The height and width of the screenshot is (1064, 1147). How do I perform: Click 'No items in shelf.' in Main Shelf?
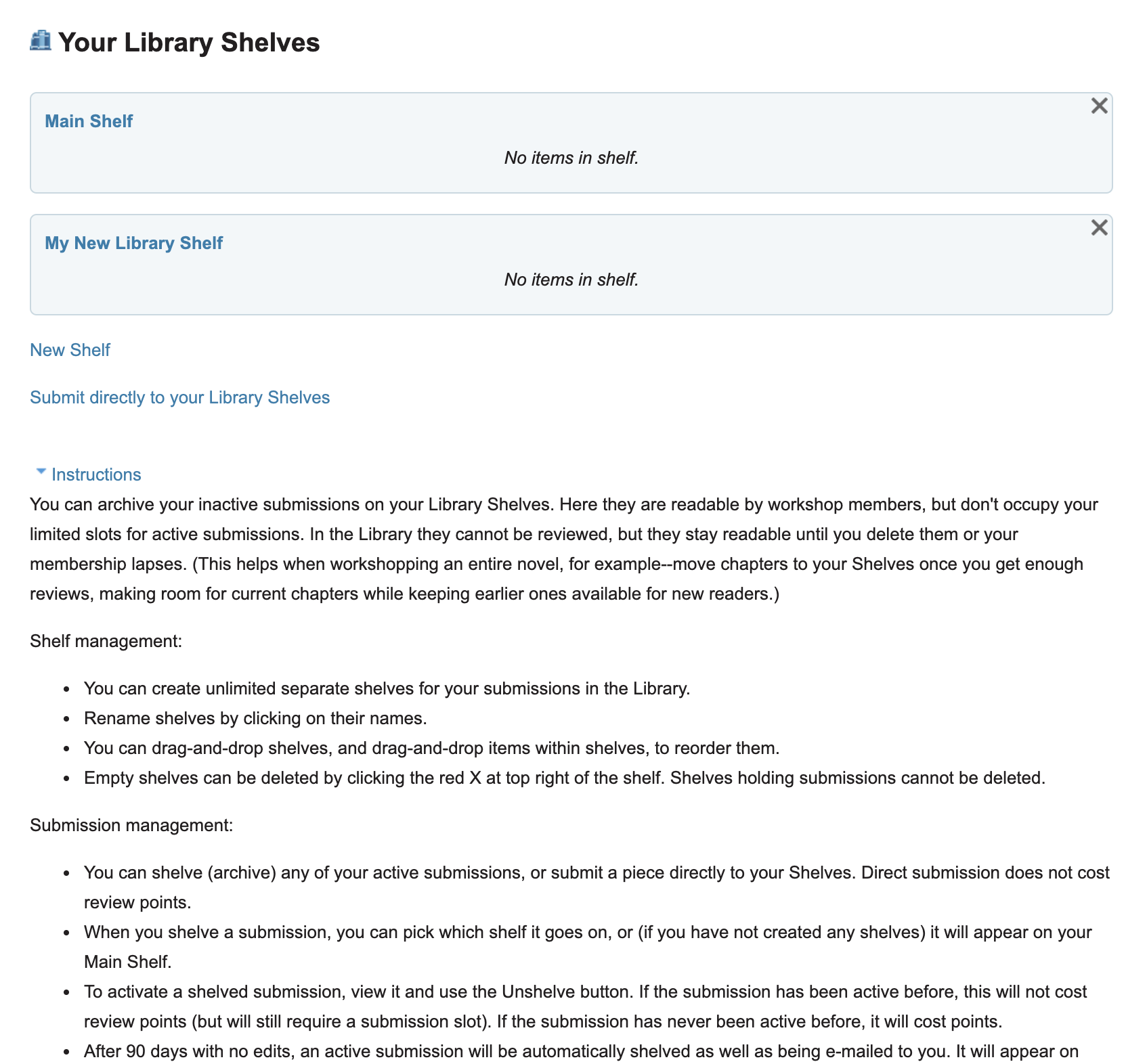click(571, 158)
